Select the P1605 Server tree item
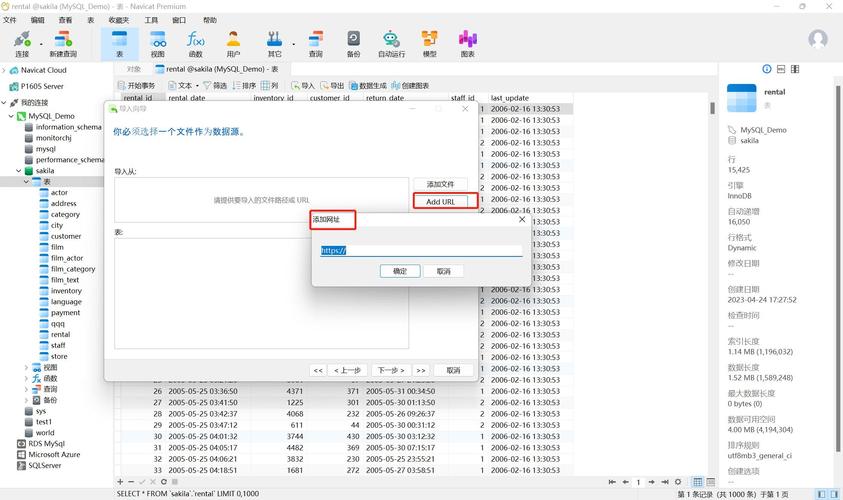 click(x=42, y=86)
